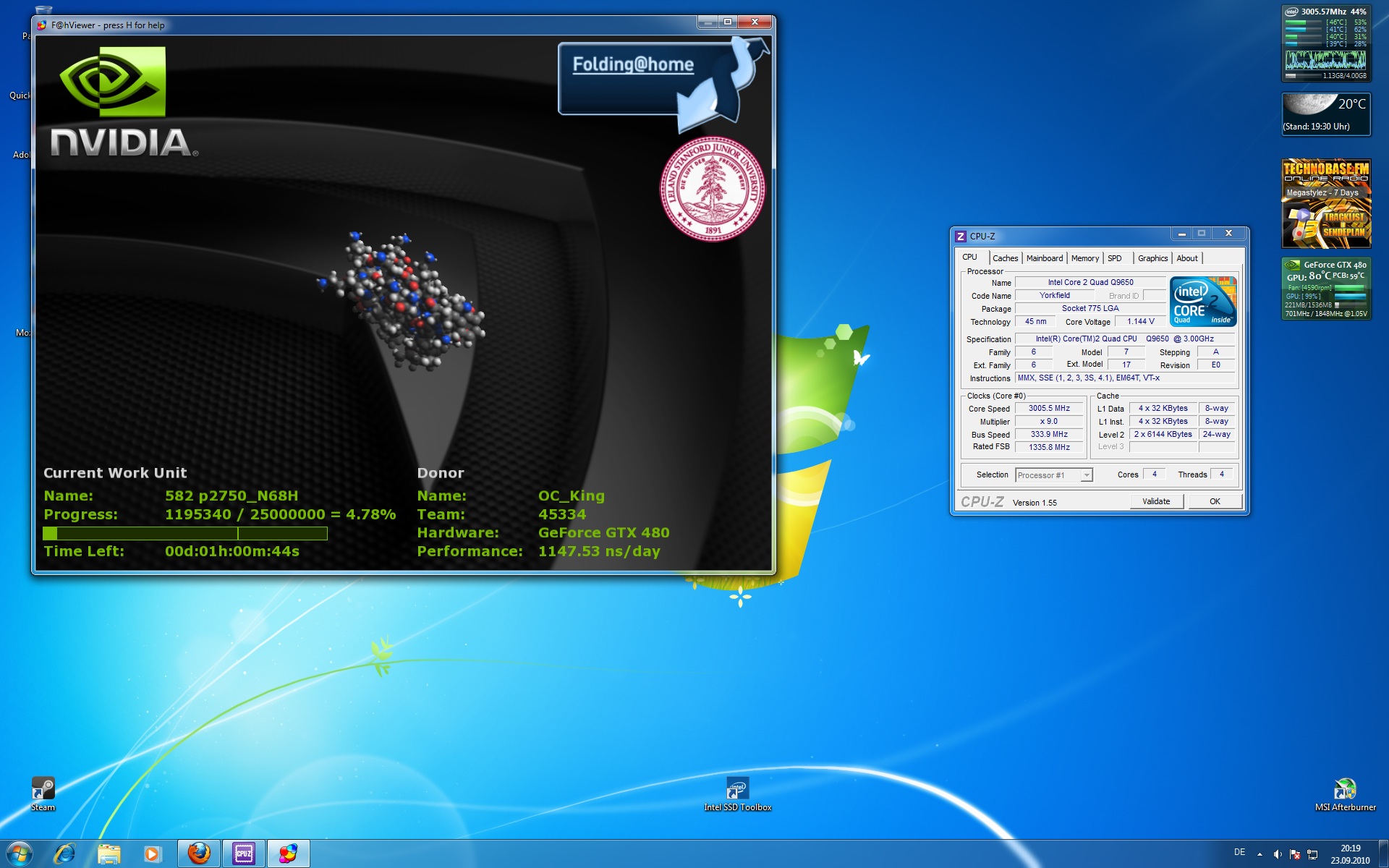Click the Level 2 cache value 2 x 6144 KBytes
1389x868 pixels.
tap(1163, 435)
